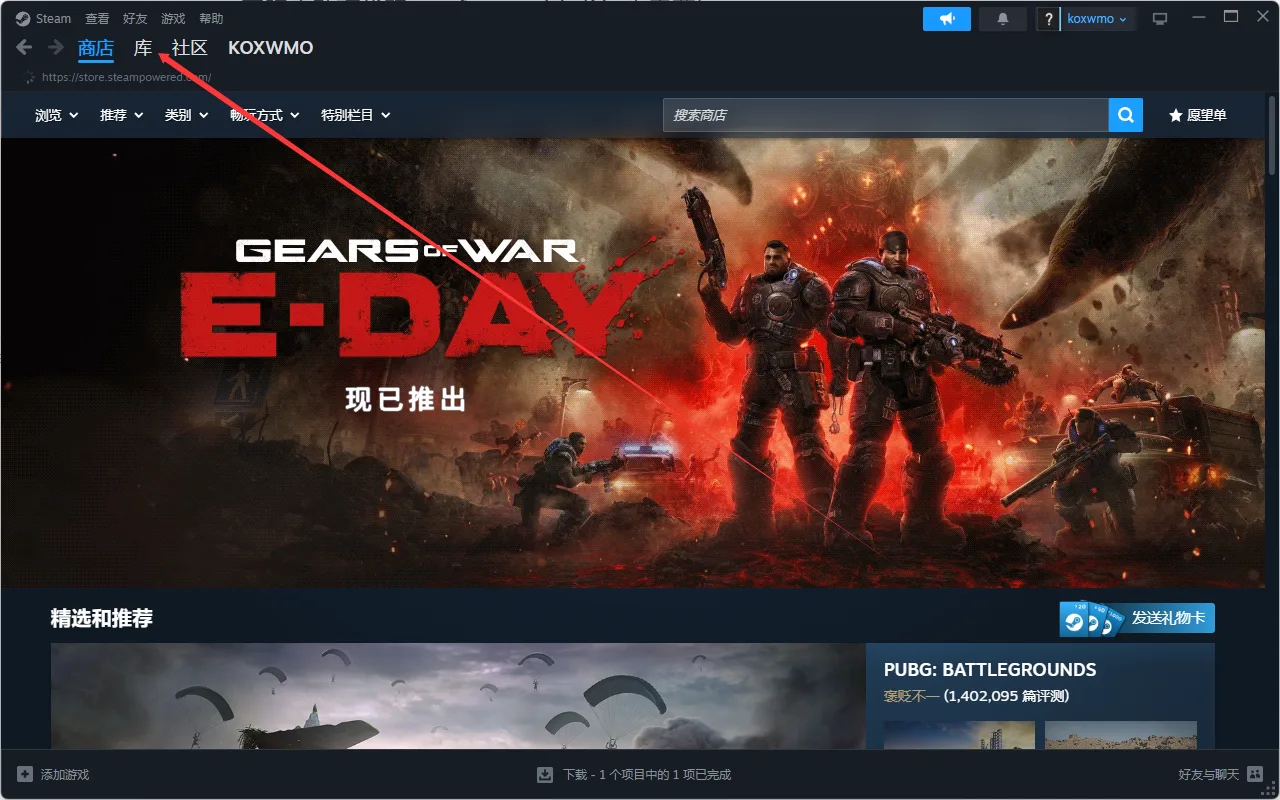Open the friends chat icon at bottom right
This screenshot has height=800, width=1280.
[1255, 774]
